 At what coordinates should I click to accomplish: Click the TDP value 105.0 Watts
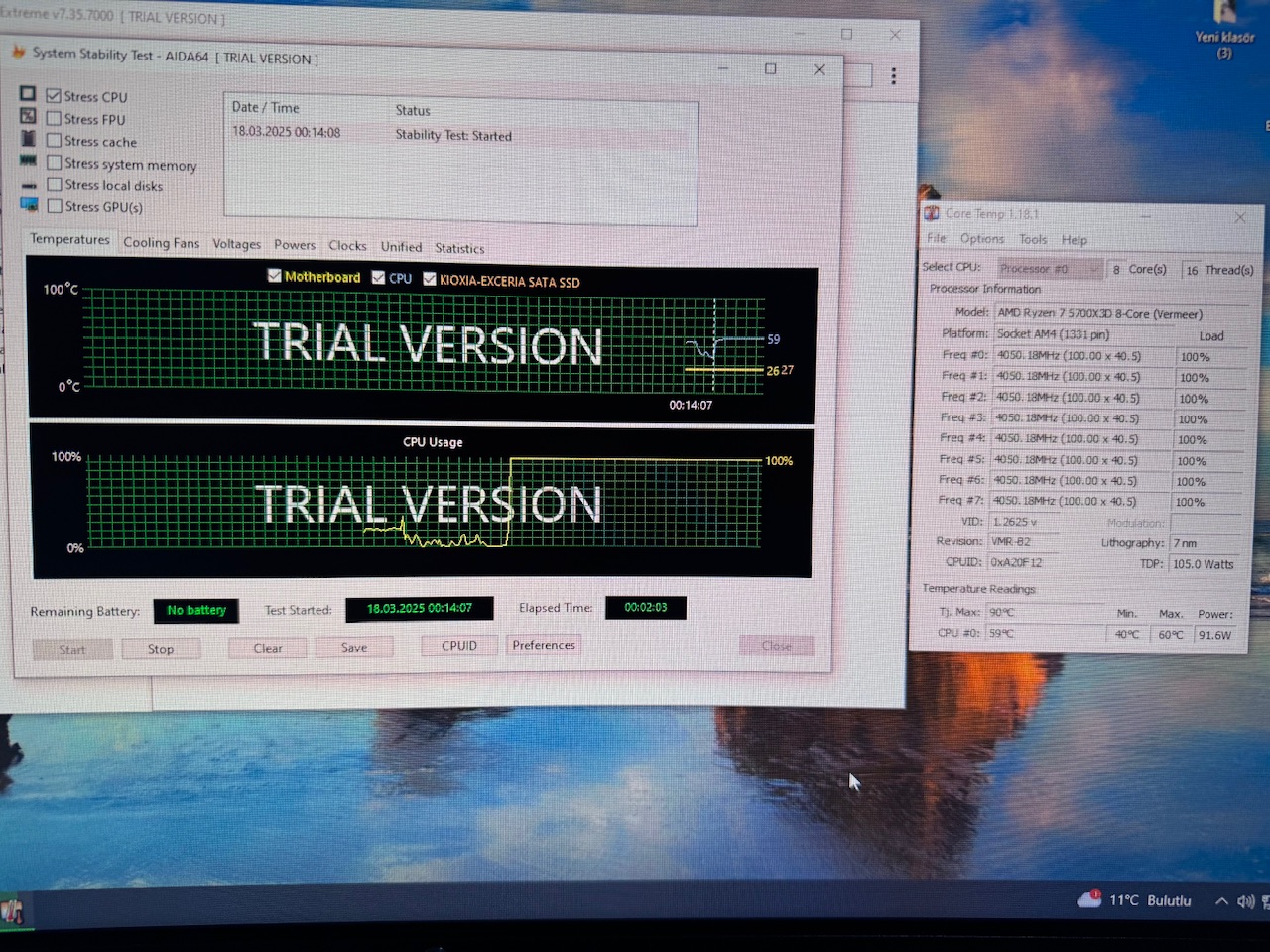1205,564
